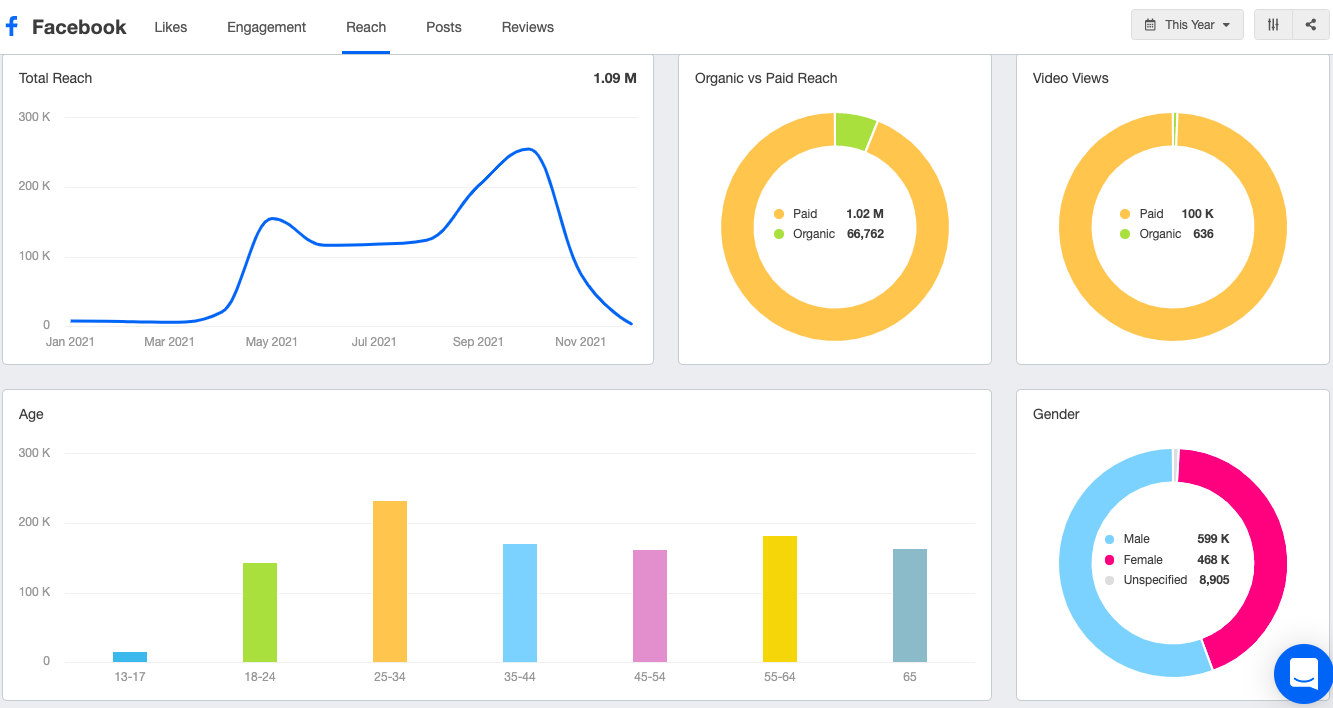This screenshot has height=708, width=1333.
Task: Click the 45-54 pink age bar
Action: coord(650,606)
